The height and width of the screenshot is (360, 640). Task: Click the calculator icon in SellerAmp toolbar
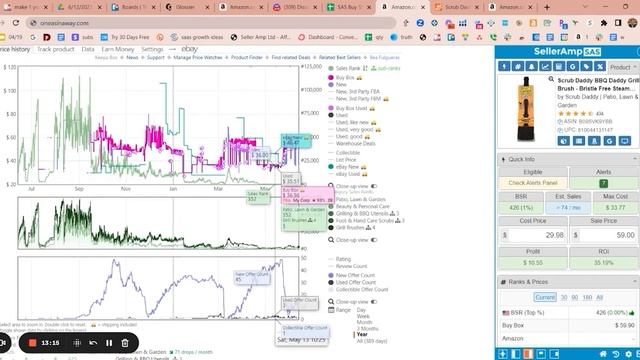coord(559,67)
